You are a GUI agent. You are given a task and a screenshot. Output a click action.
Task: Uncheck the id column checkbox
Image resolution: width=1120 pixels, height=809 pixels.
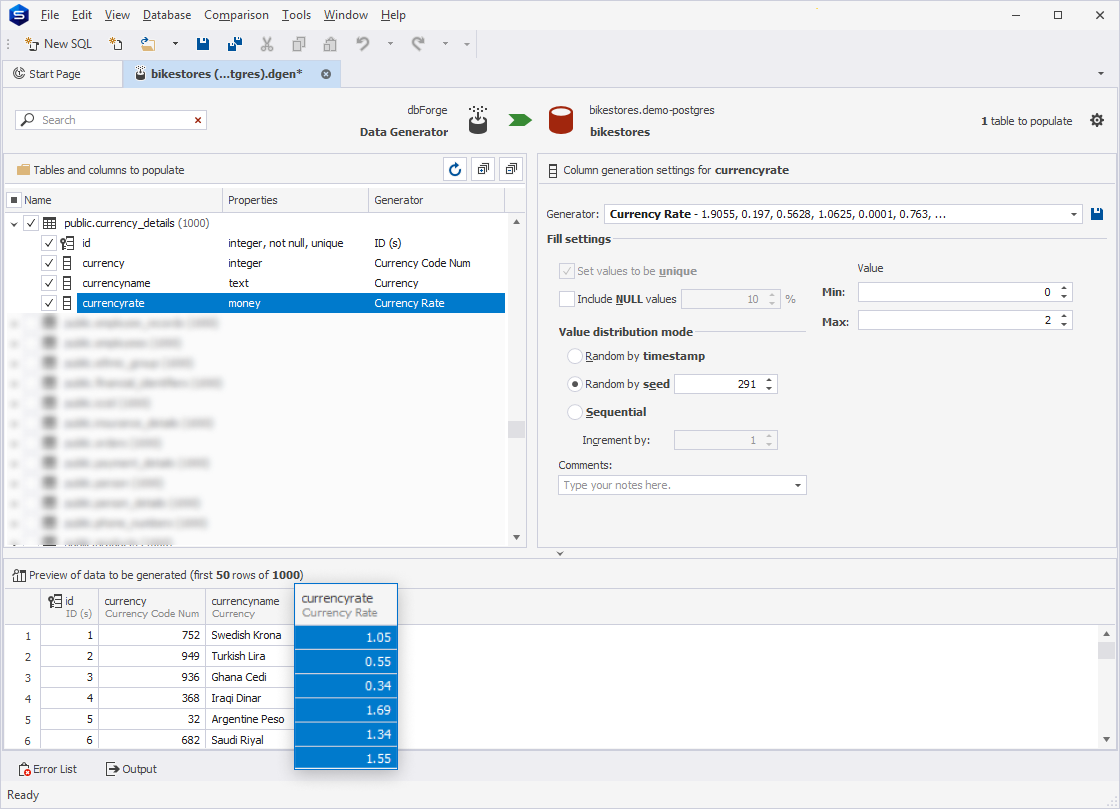click(x=49, y=243)
